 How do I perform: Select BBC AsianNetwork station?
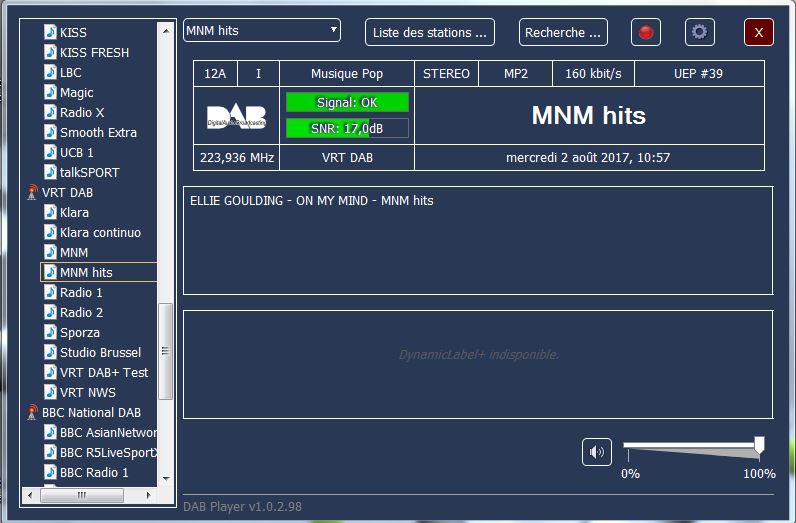point(108,432)
